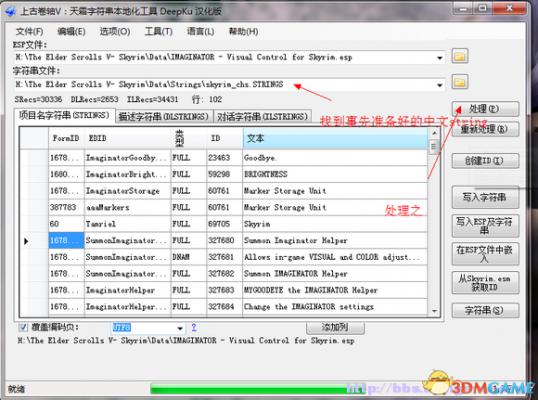Select "Summon Imaginator Helper" text cell

point(335,240)
